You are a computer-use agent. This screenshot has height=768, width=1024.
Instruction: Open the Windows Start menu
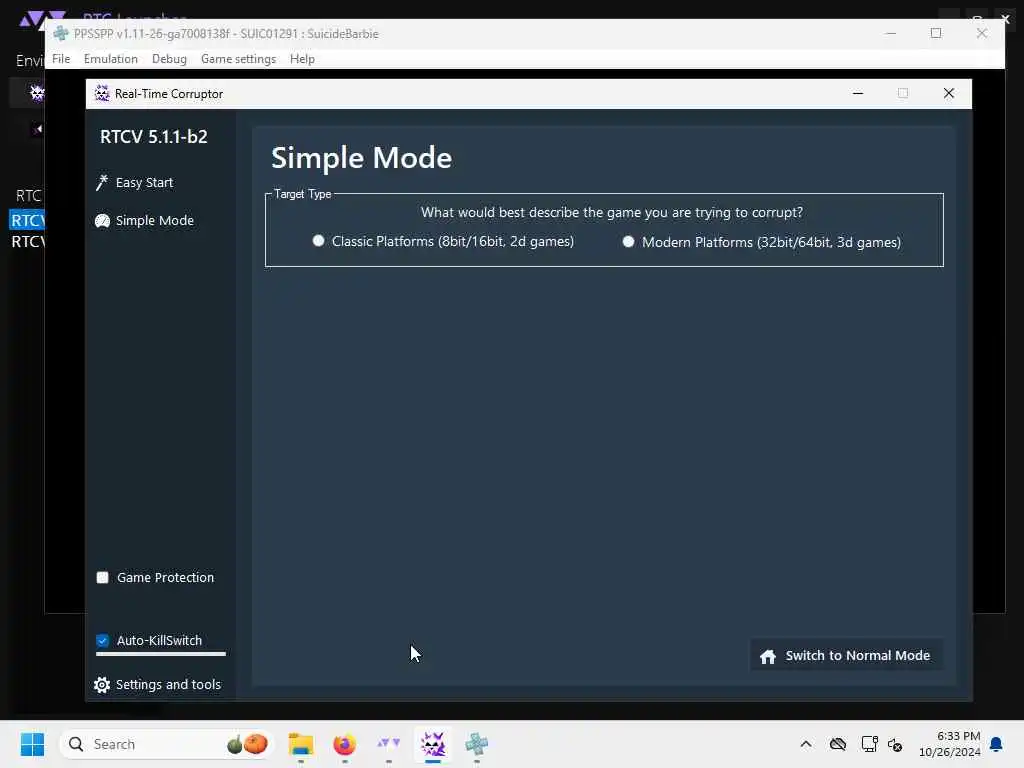[x=32, y=744]
